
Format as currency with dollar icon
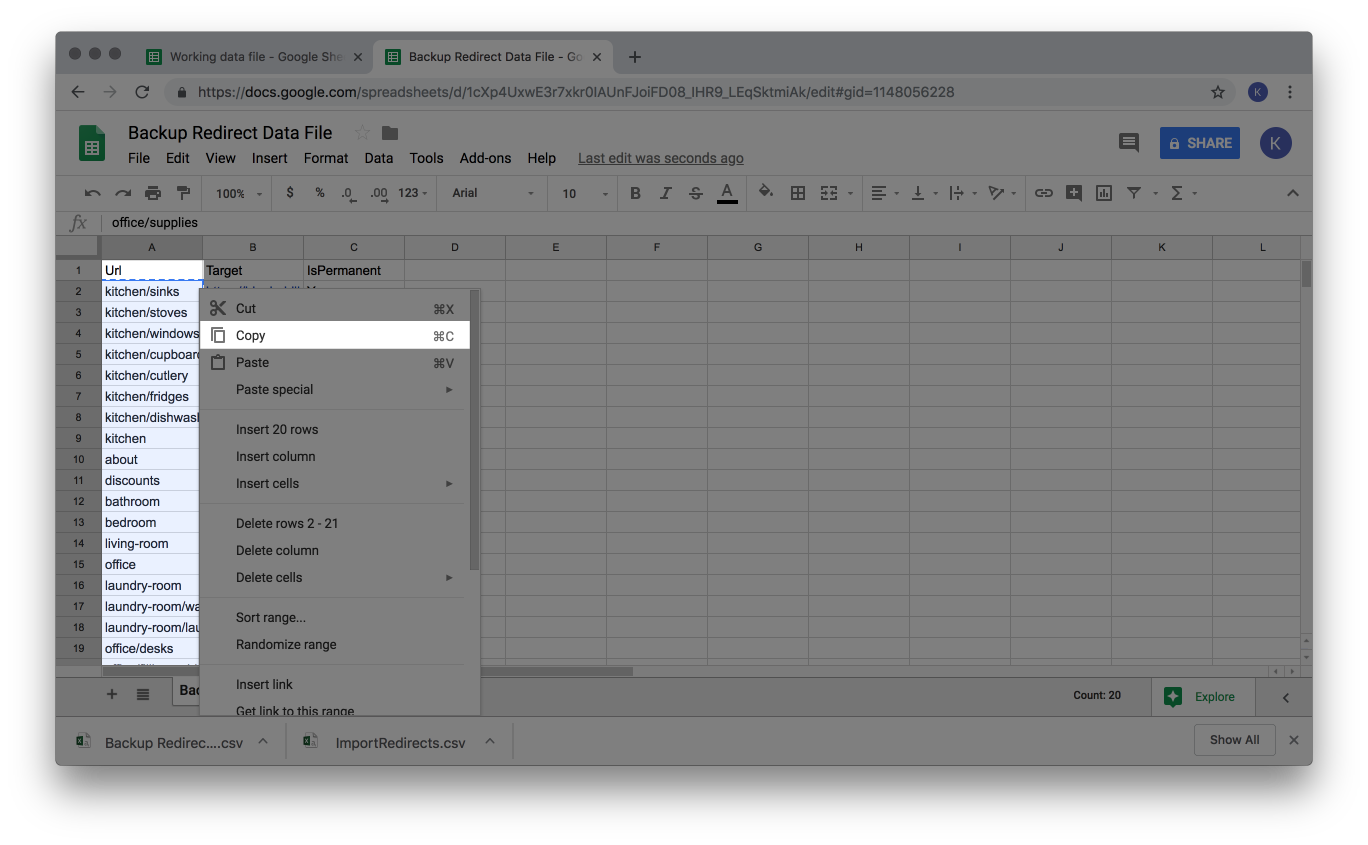[290, 193]
